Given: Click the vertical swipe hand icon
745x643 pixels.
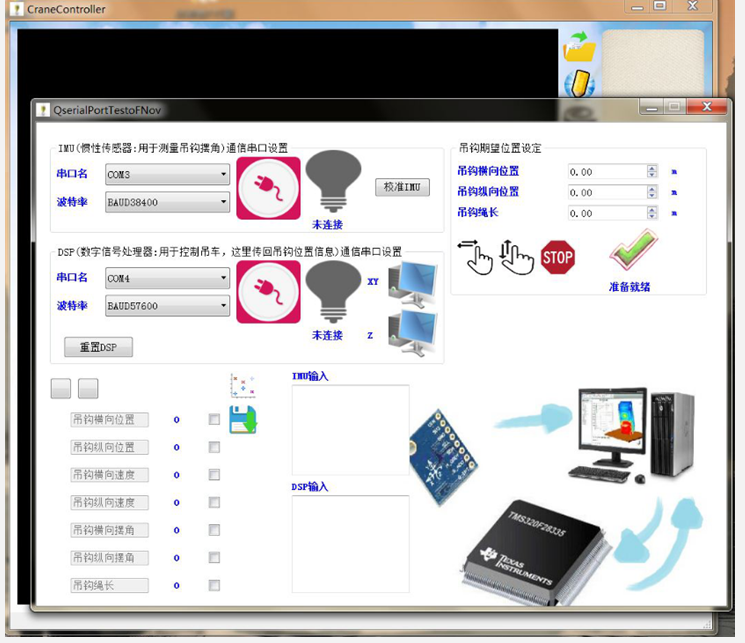Looking at the screenshot, I should click(516, 257).
